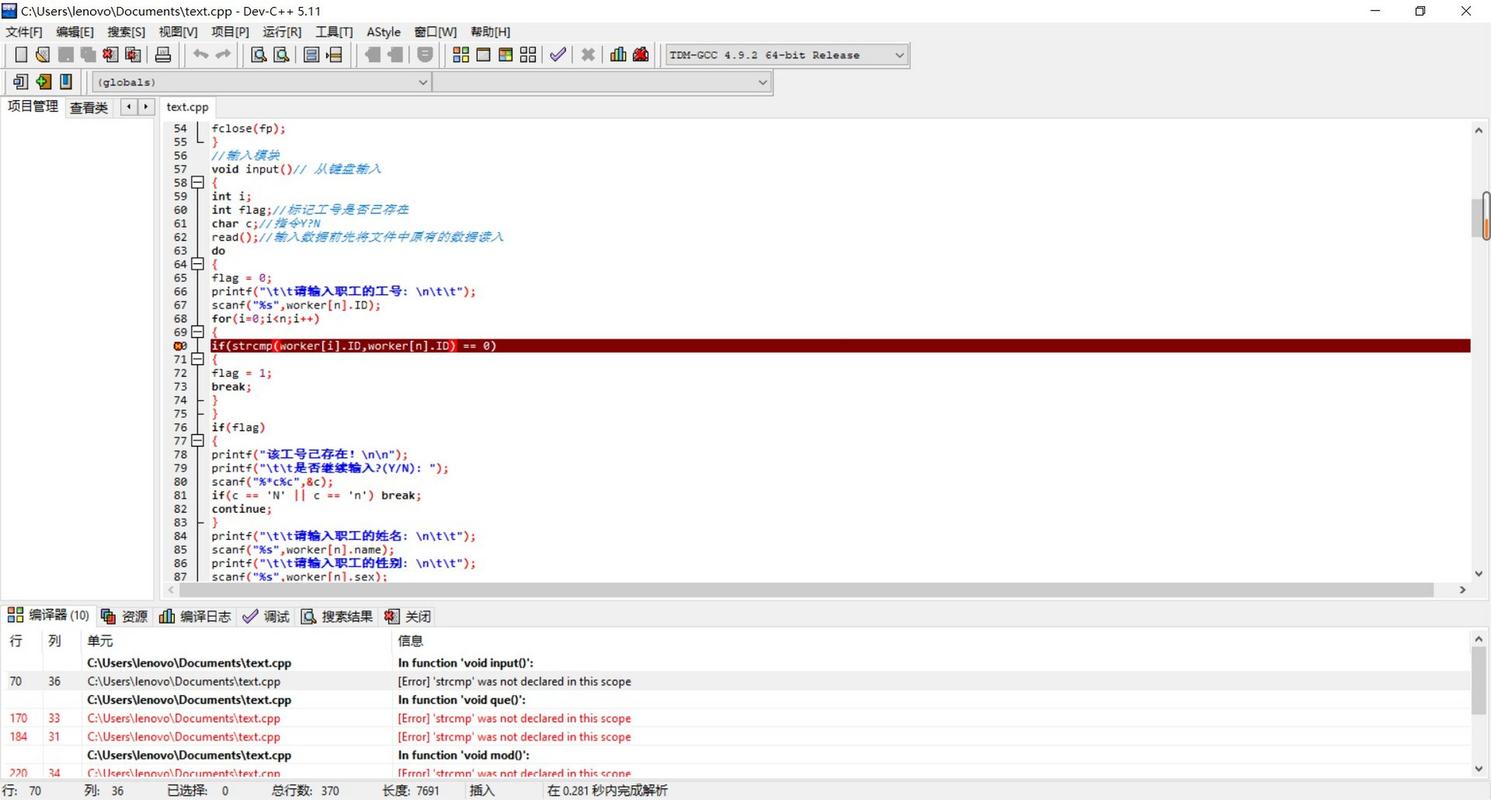Collapse the fold box at line 58

point(197,183)
